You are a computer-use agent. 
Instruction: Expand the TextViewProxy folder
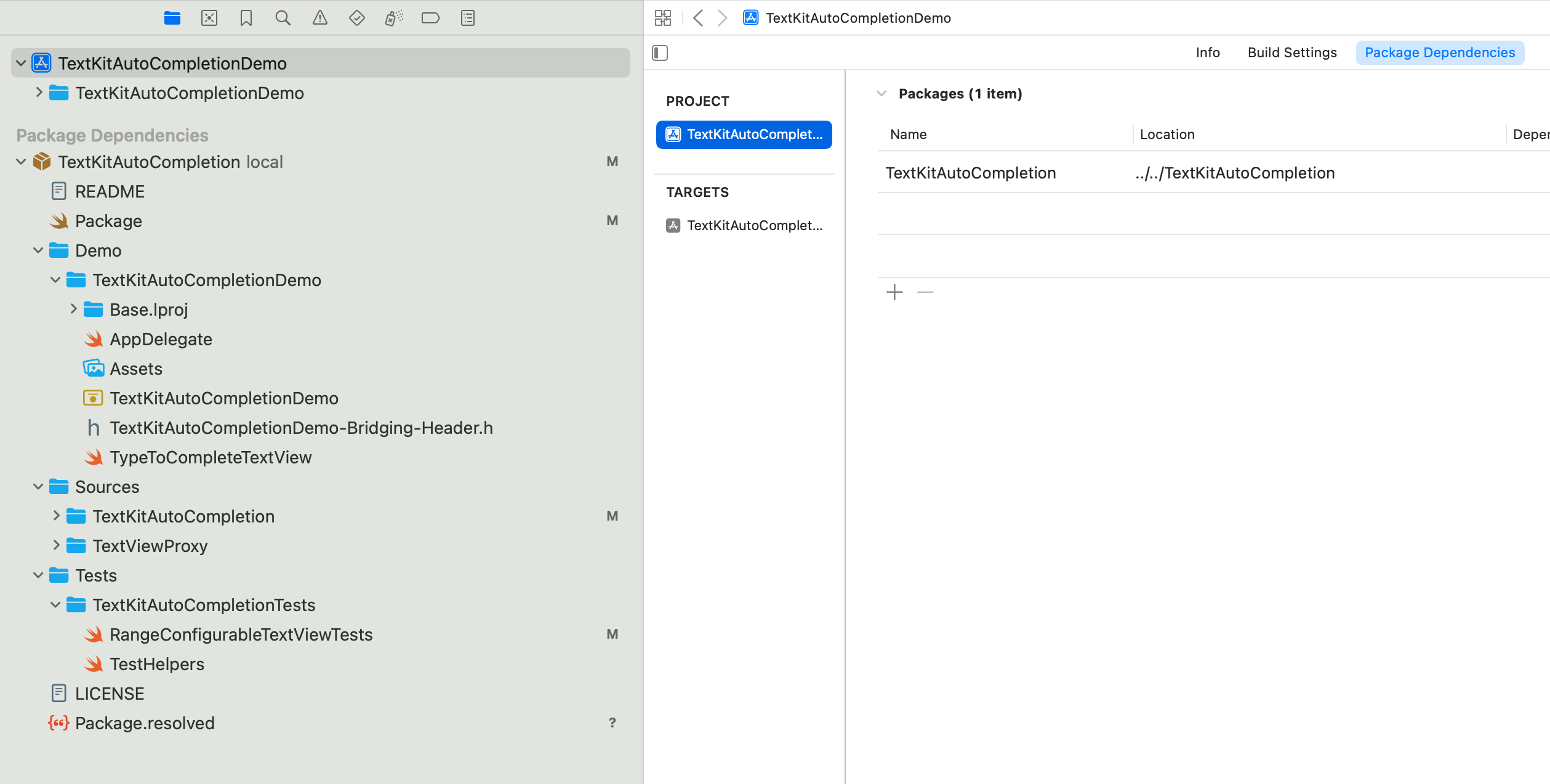click(56, 545)
